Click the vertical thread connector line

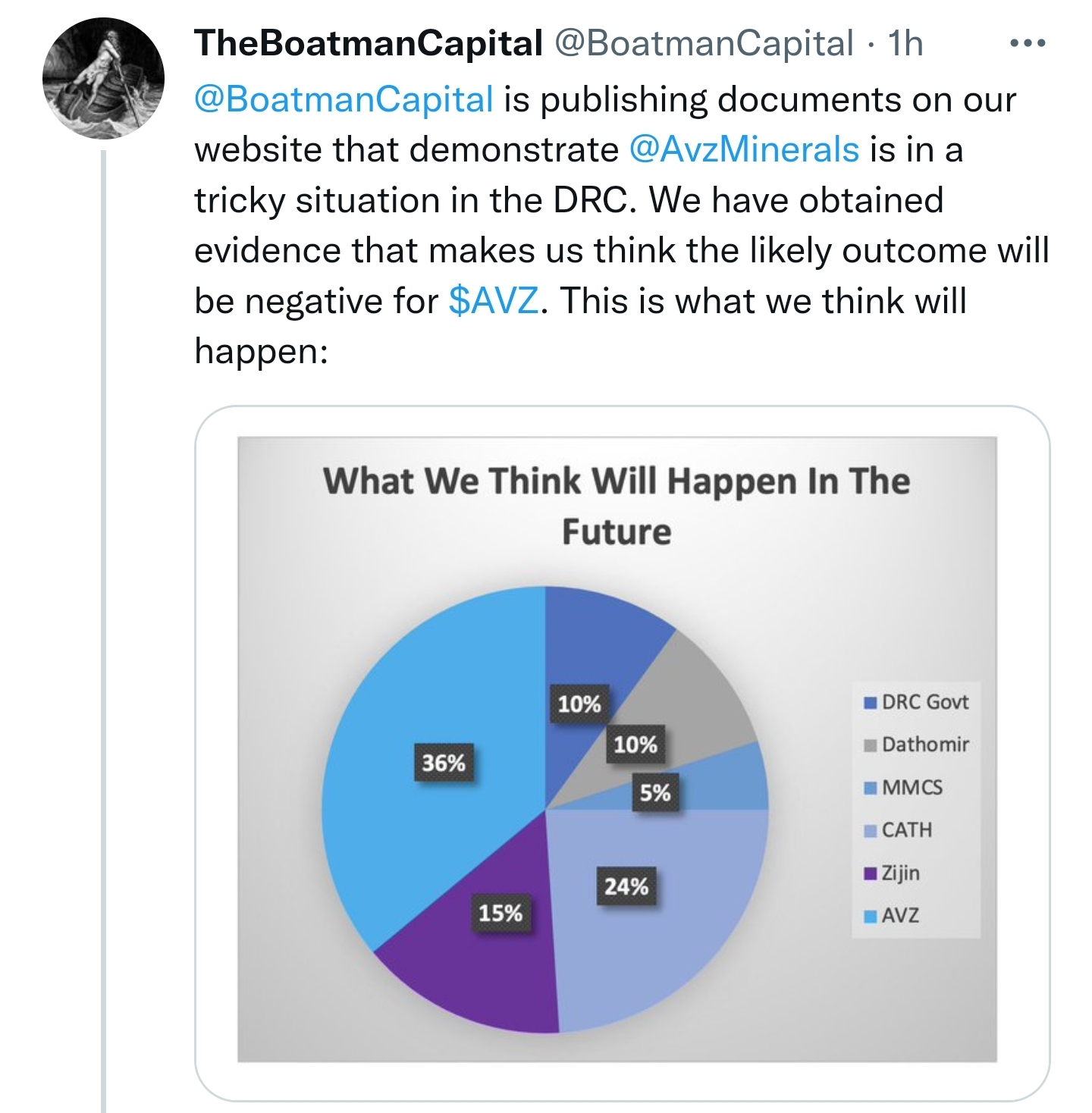pos(104,631)
